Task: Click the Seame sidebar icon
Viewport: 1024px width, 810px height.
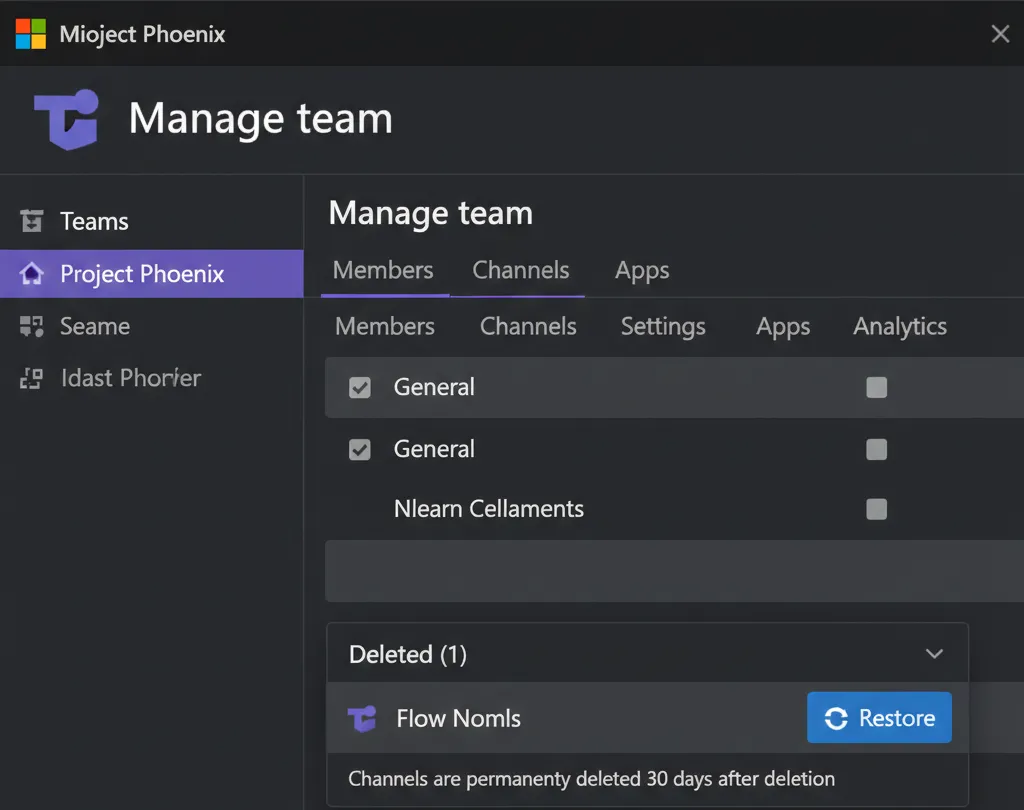Action: tap(32, 326)
